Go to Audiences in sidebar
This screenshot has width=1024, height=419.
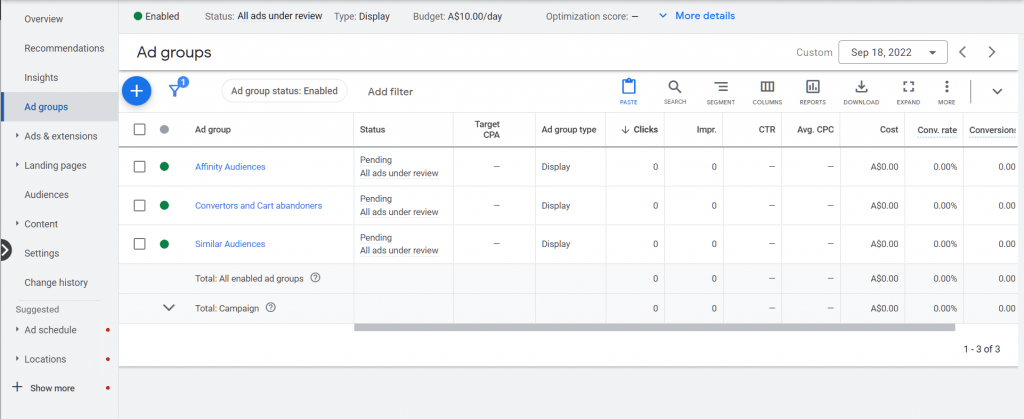tap(46, 195)
